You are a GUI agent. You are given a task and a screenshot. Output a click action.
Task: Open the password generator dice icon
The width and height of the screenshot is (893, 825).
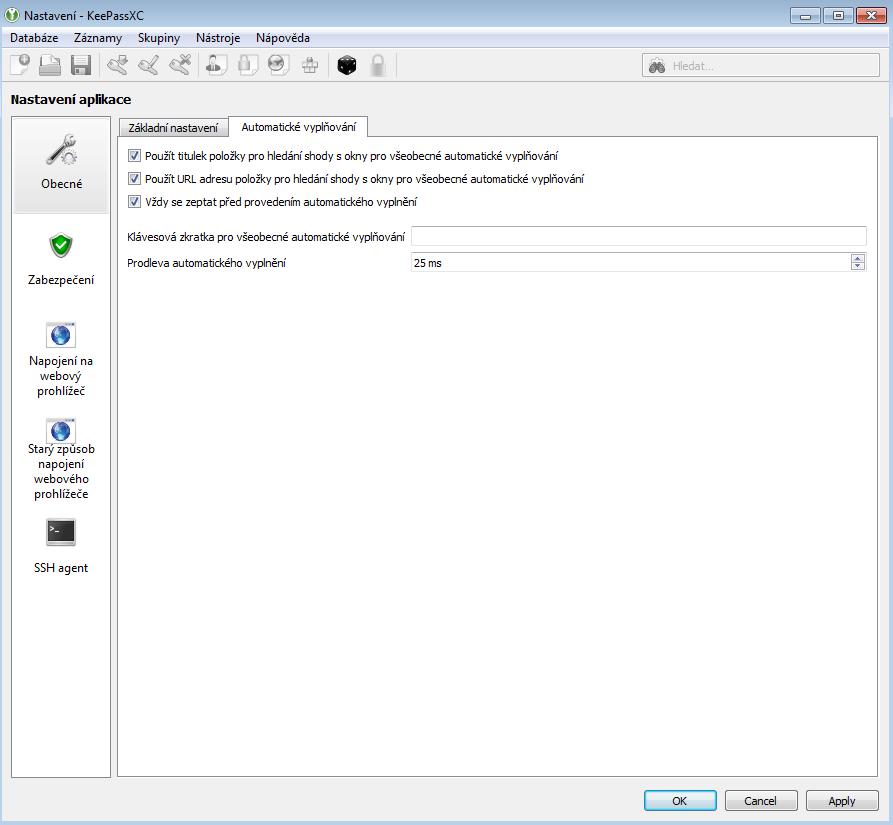pos(346,65)
